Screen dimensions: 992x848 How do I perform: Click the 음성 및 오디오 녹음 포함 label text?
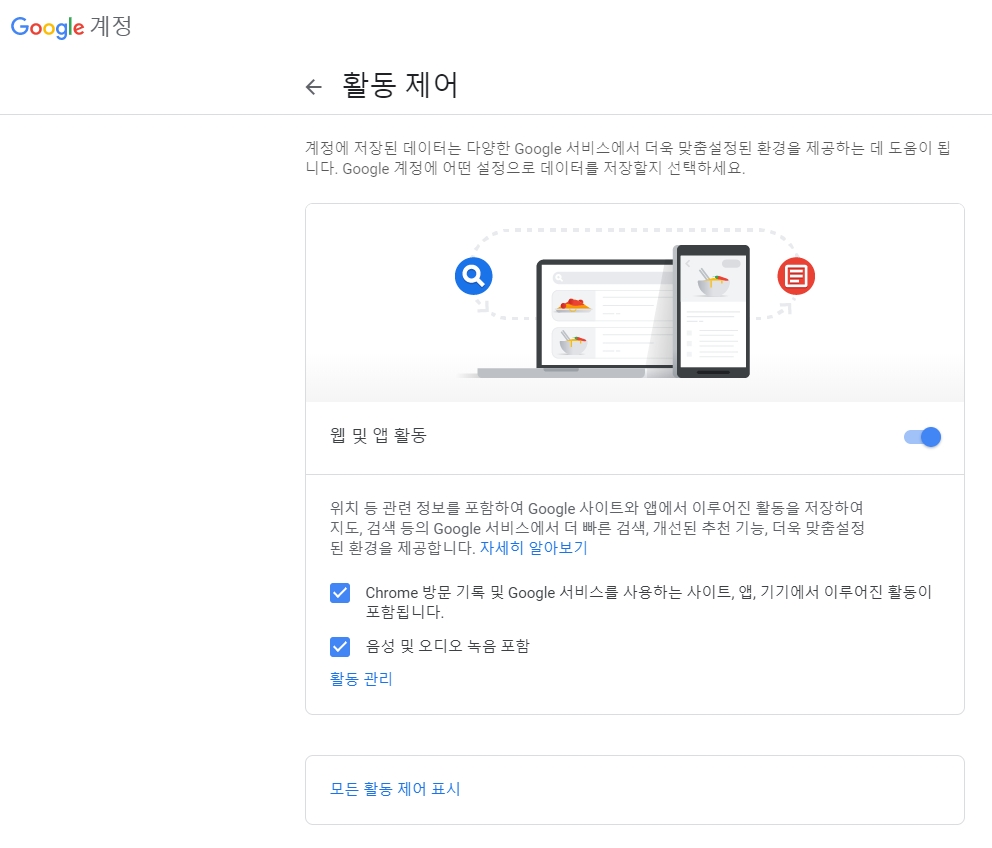[x=447, y=646]
